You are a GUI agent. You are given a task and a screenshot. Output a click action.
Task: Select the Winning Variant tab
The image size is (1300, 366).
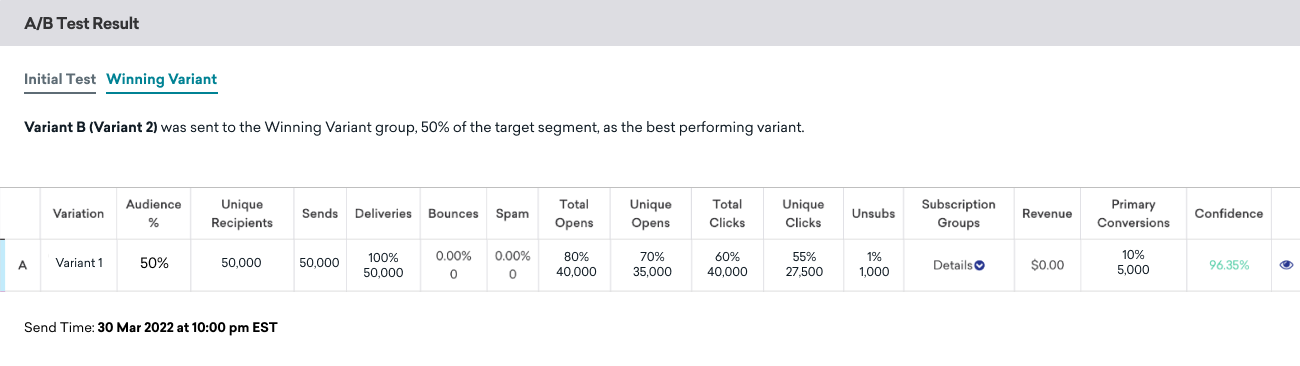coord(162,79)
